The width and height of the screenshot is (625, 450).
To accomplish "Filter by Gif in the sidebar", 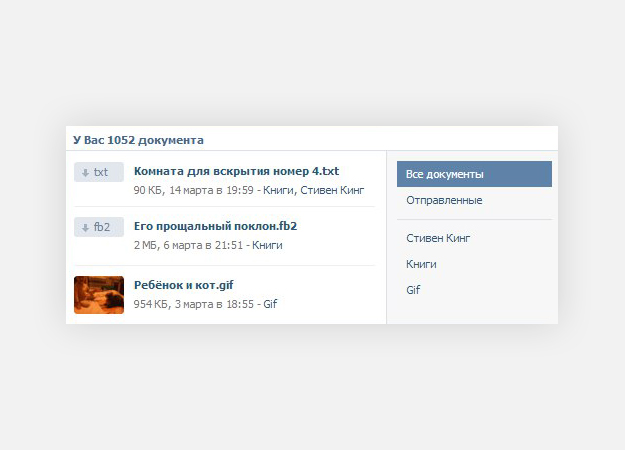I will click(413, 290).
